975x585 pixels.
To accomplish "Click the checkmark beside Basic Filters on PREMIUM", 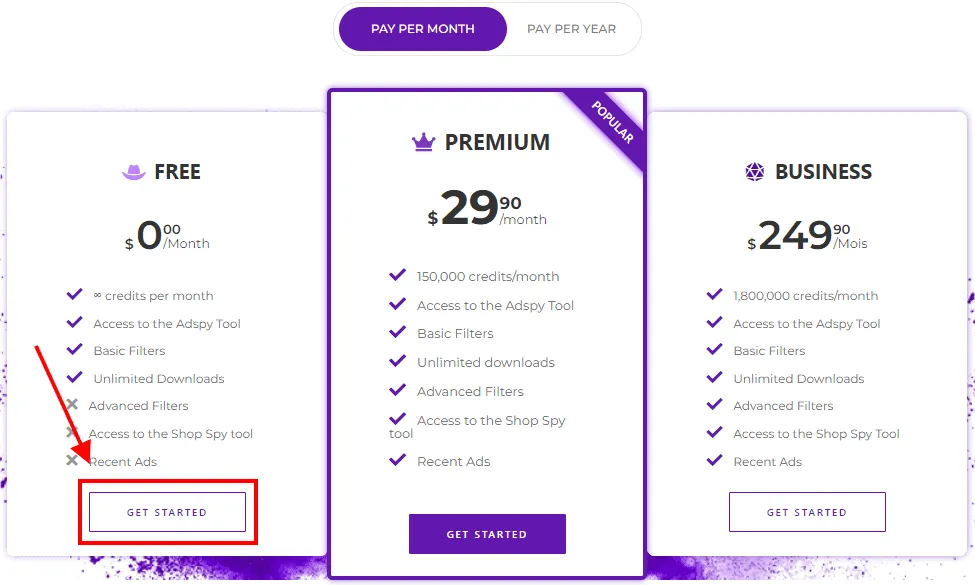I will [396, 332].
